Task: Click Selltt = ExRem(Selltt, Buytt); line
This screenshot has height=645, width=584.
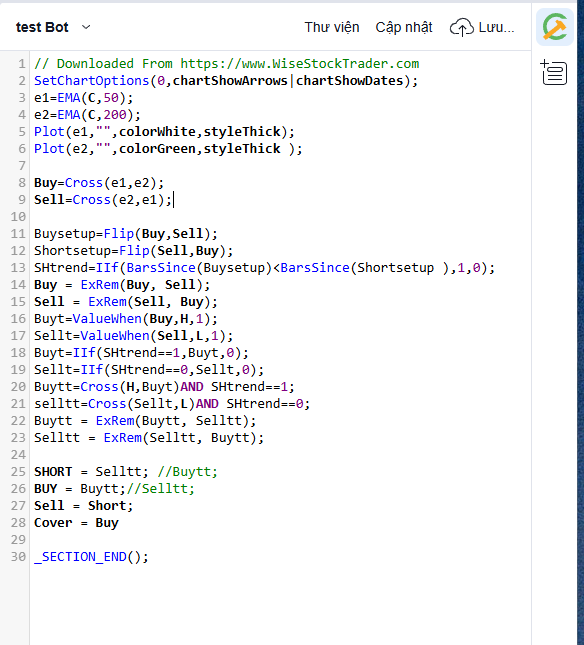Action: [x=149, y=438]
